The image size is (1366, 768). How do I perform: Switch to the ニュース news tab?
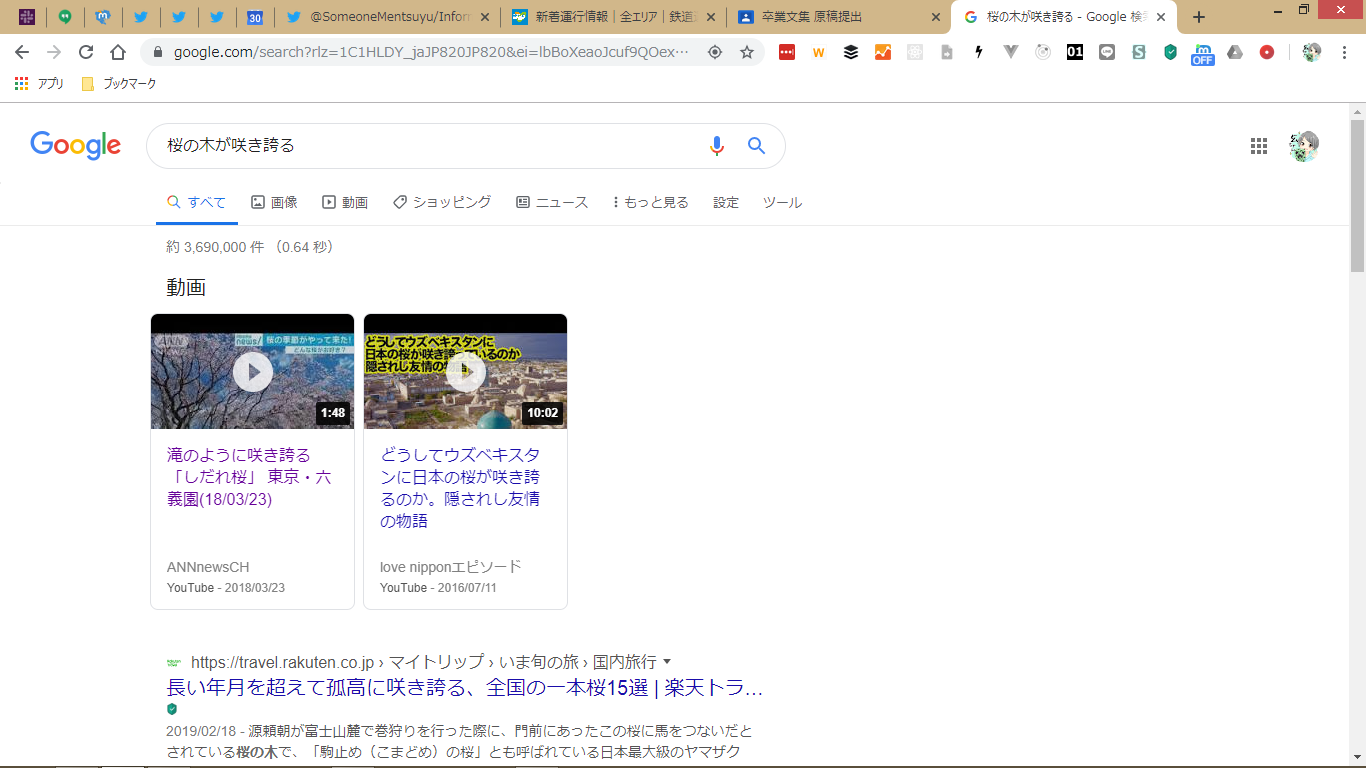click(x=552, y=202)
